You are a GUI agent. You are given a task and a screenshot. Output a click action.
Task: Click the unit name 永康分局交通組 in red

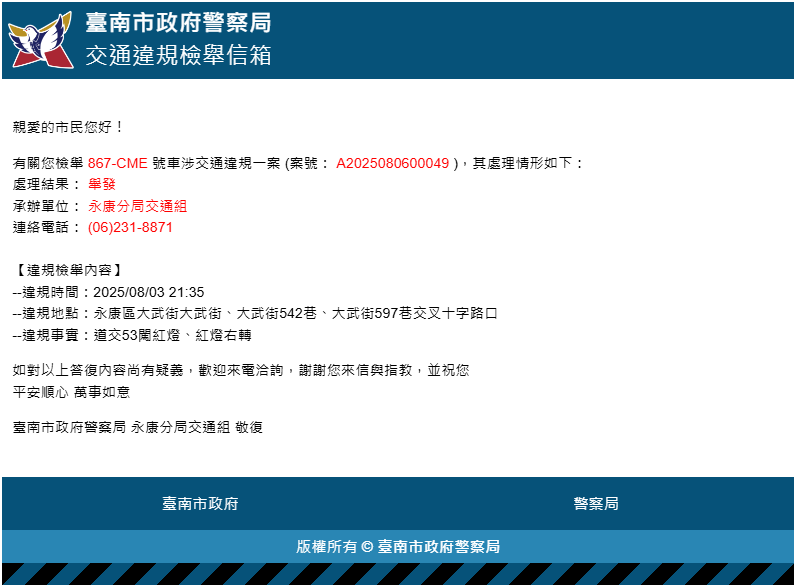137,206
